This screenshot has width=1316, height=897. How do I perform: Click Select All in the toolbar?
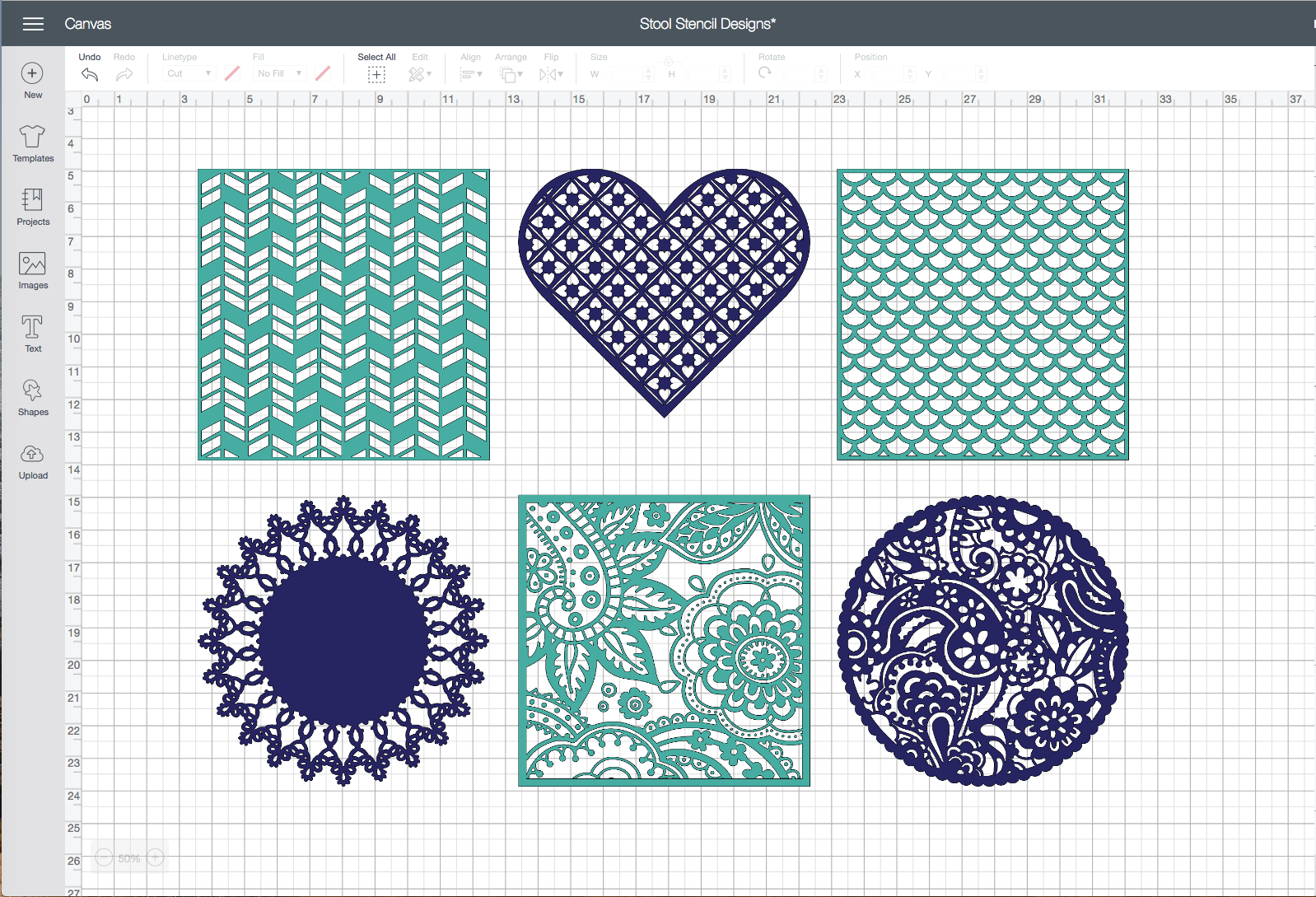tap(376, 74)
